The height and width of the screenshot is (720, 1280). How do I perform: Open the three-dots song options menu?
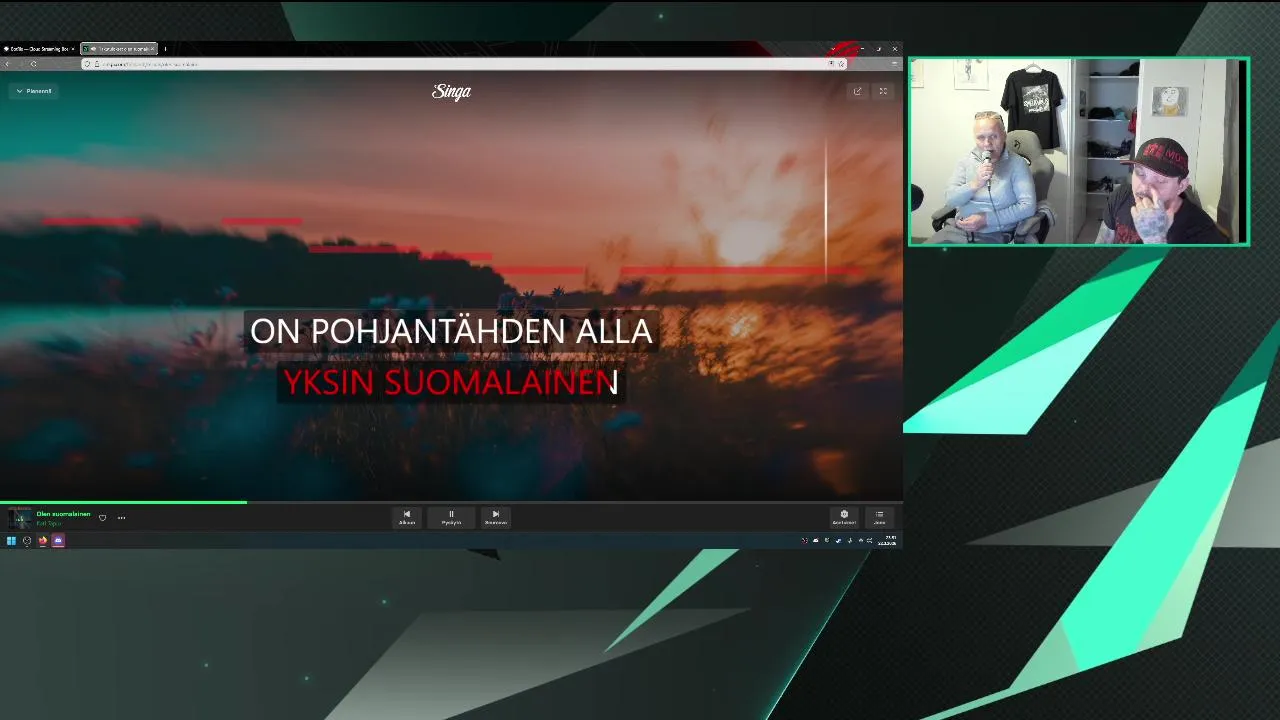[x=121, y=518]
